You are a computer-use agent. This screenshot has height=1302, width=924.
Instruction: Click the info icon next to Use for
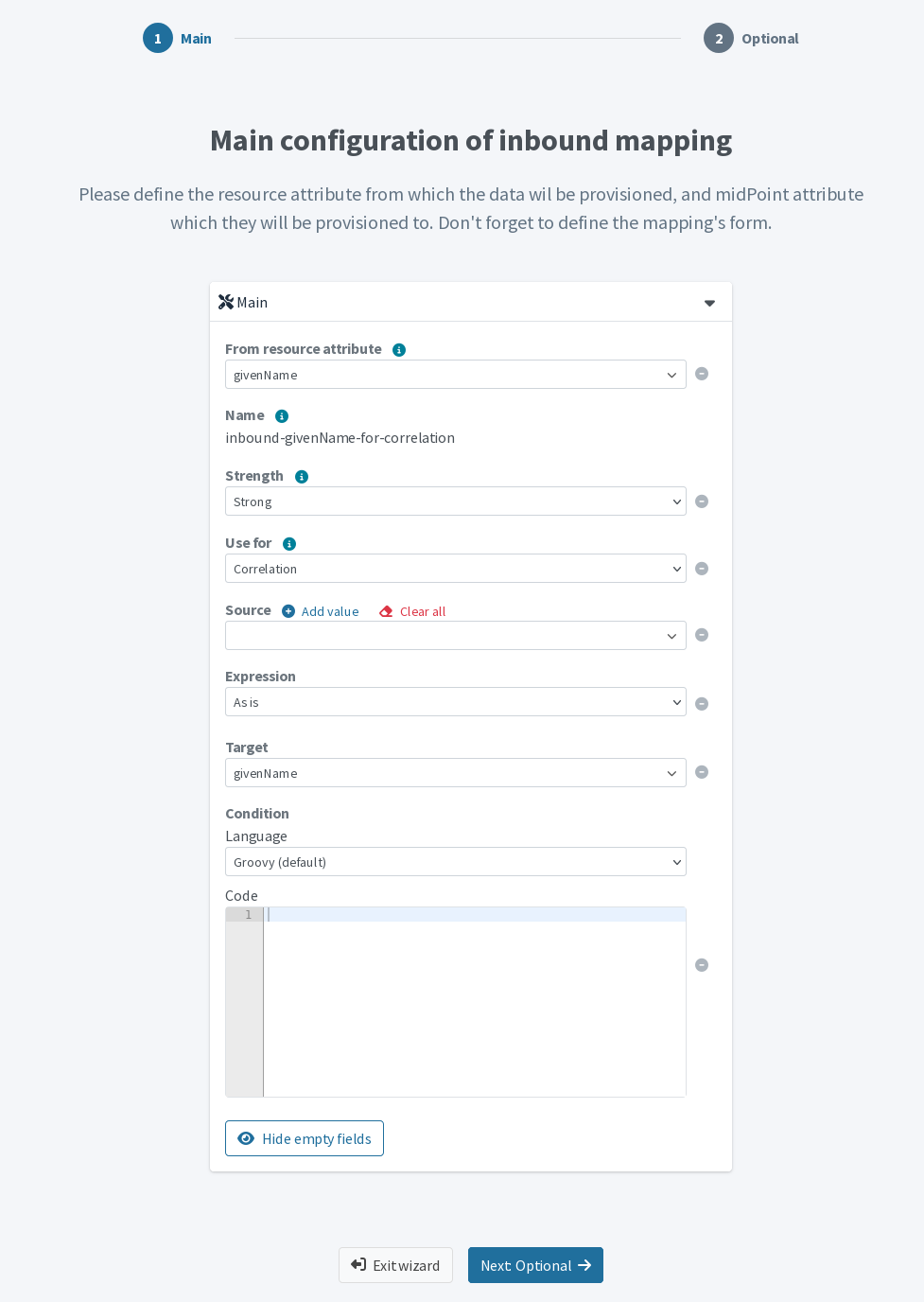point(289,543)
